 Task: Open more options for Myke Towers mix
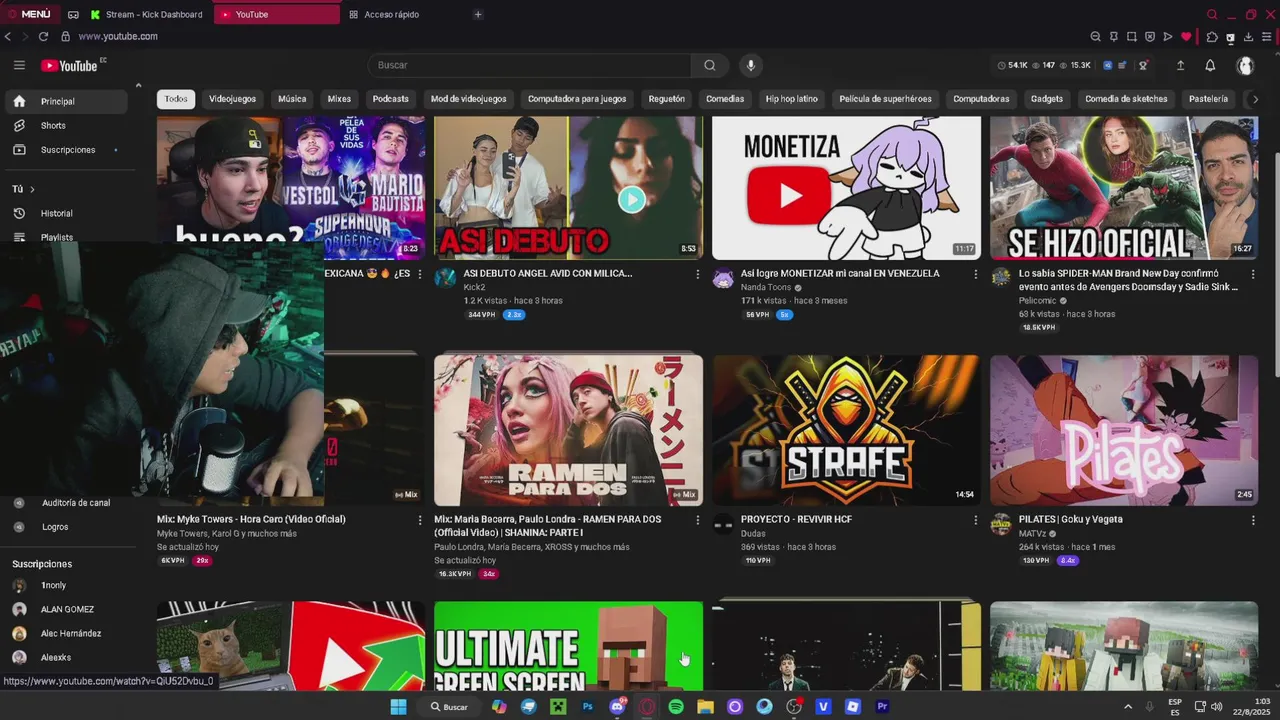pos(420,520)
